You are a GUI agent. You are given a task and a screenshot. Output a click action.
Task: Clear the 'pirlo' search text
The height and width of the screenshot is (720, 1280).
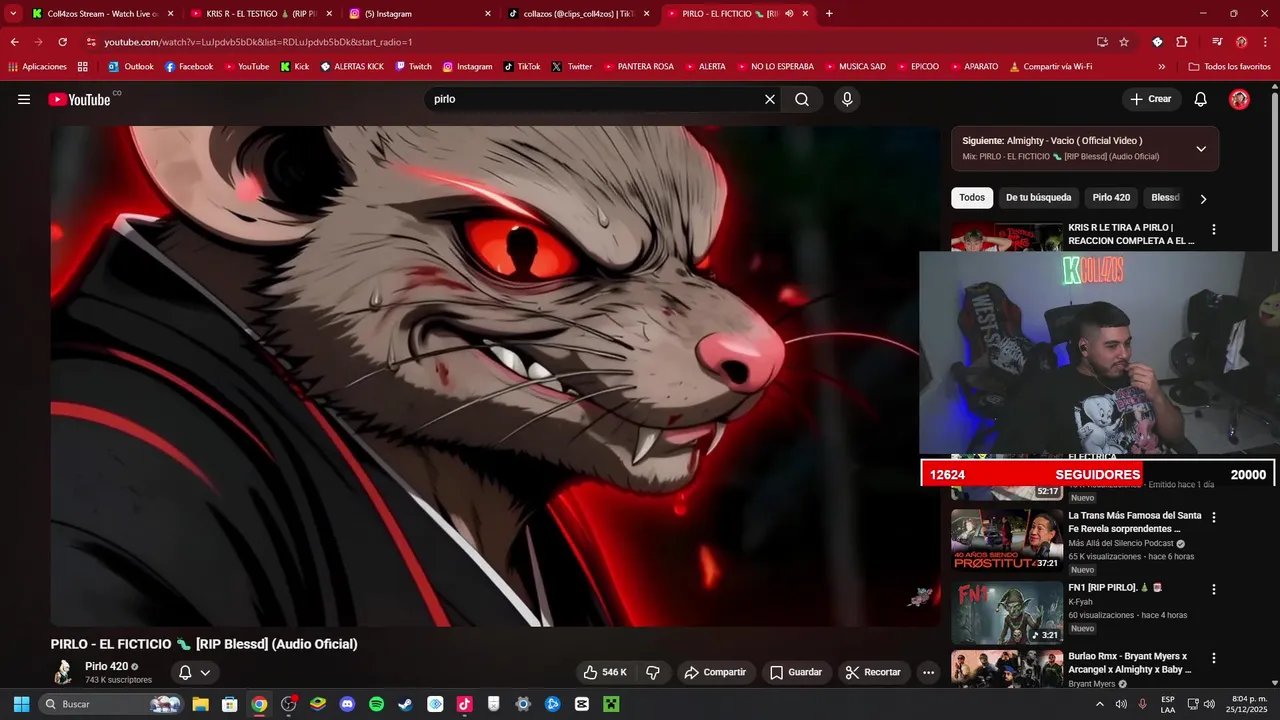(770, 99)
